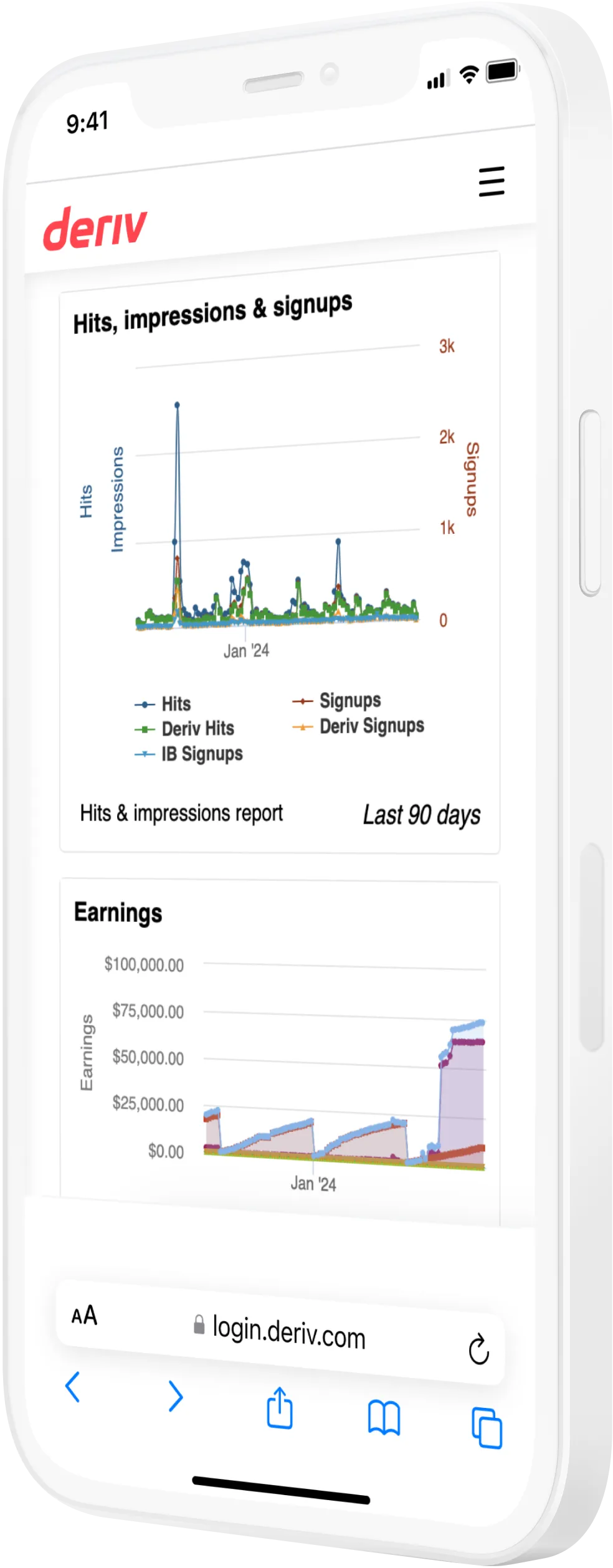Open Safari bookmarks
Screen dimensions: 613x1568
tap(384, 1418)
